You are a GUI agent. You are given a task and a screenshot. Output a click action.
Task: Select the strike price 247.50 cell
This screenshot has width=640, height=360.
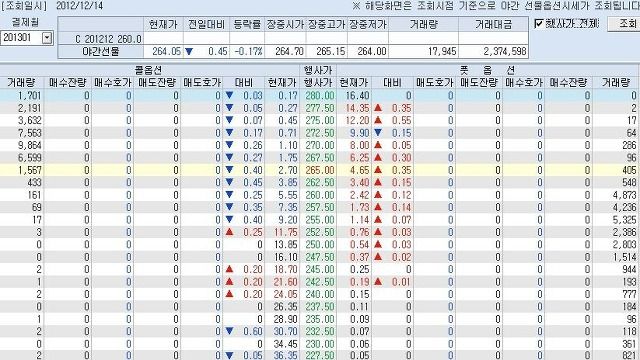pyautogui.click(x=319, y=257)
